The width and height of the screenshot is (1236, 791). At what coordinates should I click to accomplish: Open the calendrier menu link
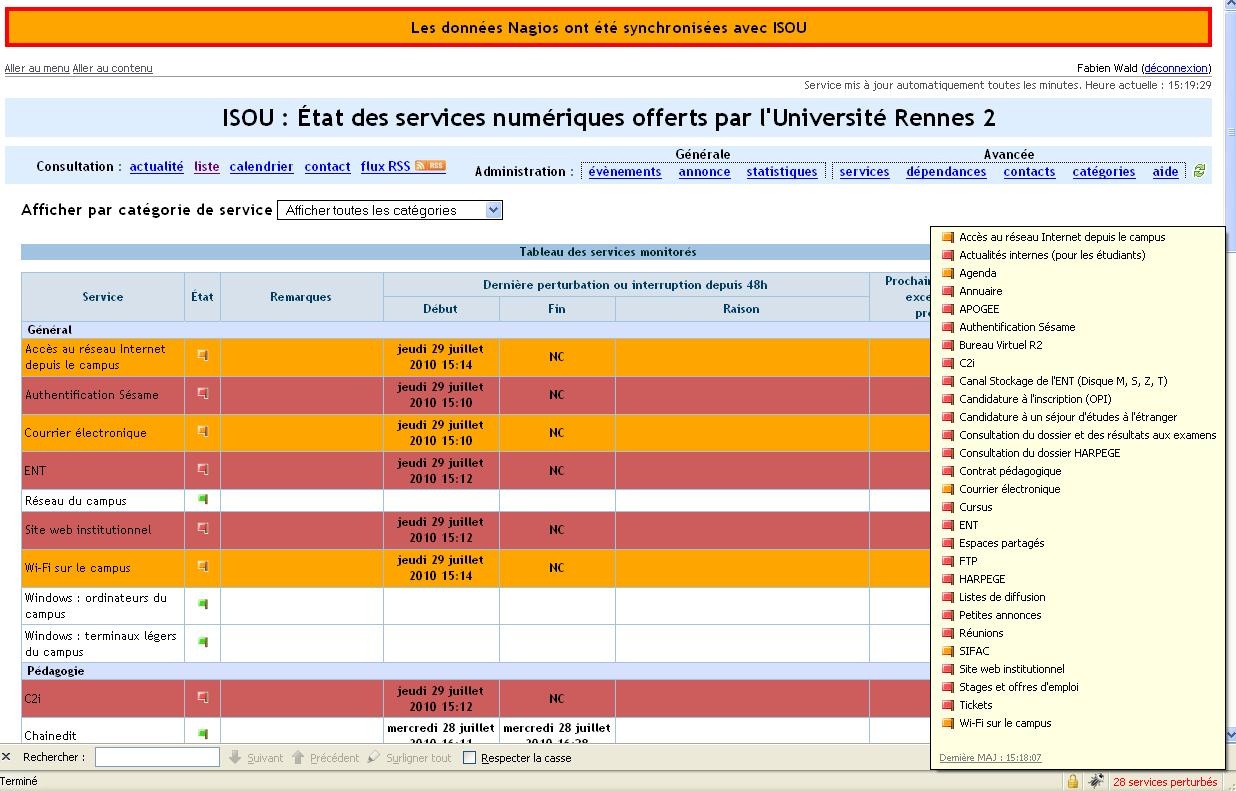261,167
